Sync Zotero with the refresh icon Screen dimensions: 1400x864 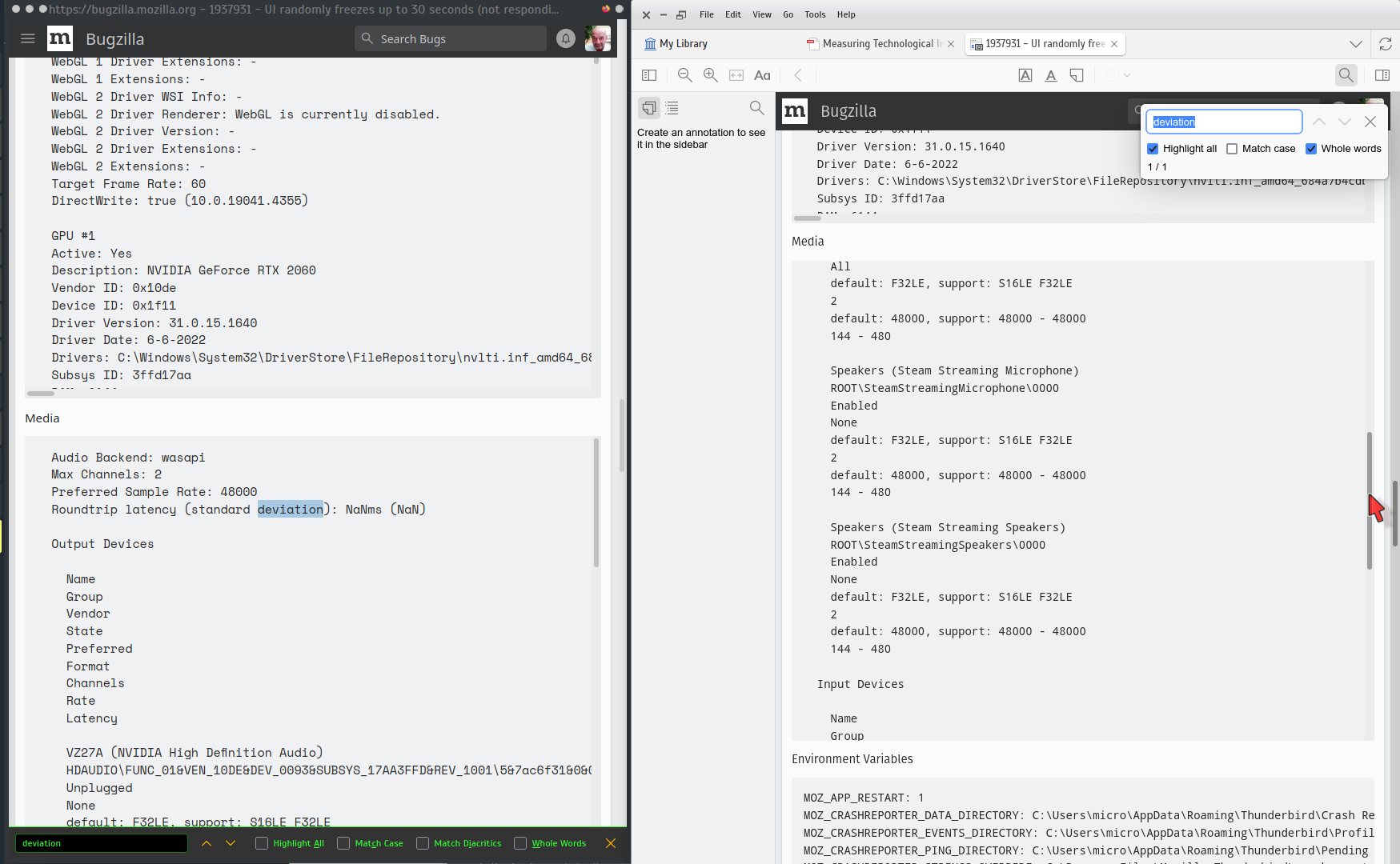pyautogui.click(x=1386, y=44)
